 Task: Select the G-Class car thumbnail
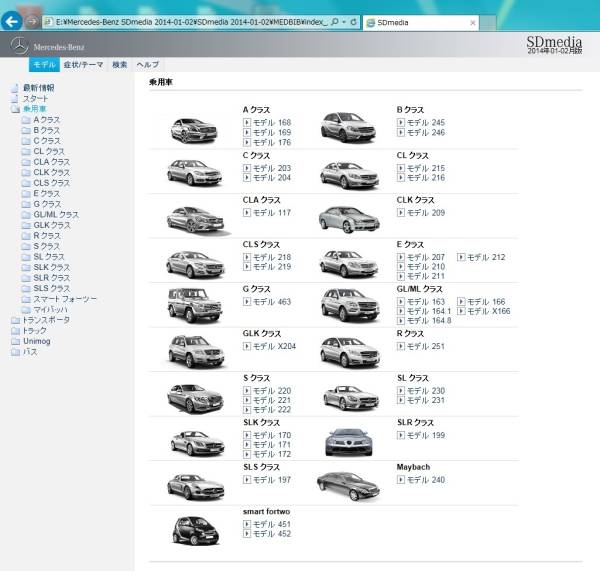click(195, 305)
